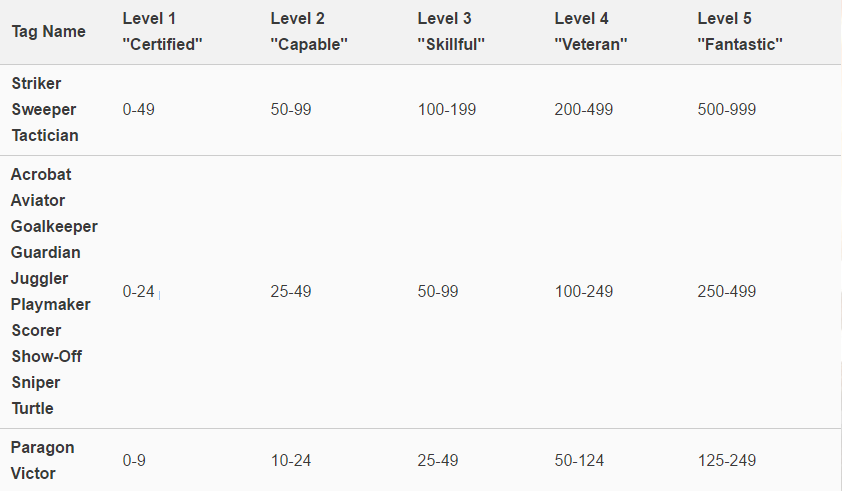The height and width of the screenshot is (491, 842).
Task: Select the Level 4 "Veteran" header
Action: pyautogui.click(x=592, y=32)
